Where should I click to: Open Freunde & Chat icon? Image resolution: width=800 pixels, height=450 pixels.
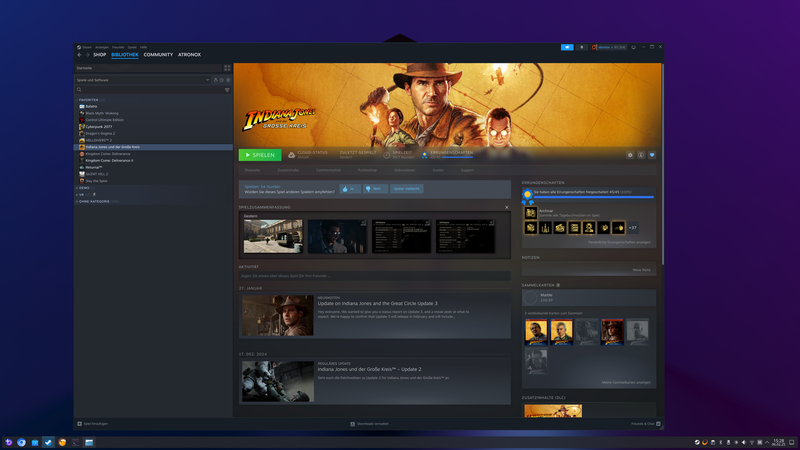[x=658, y=423]
